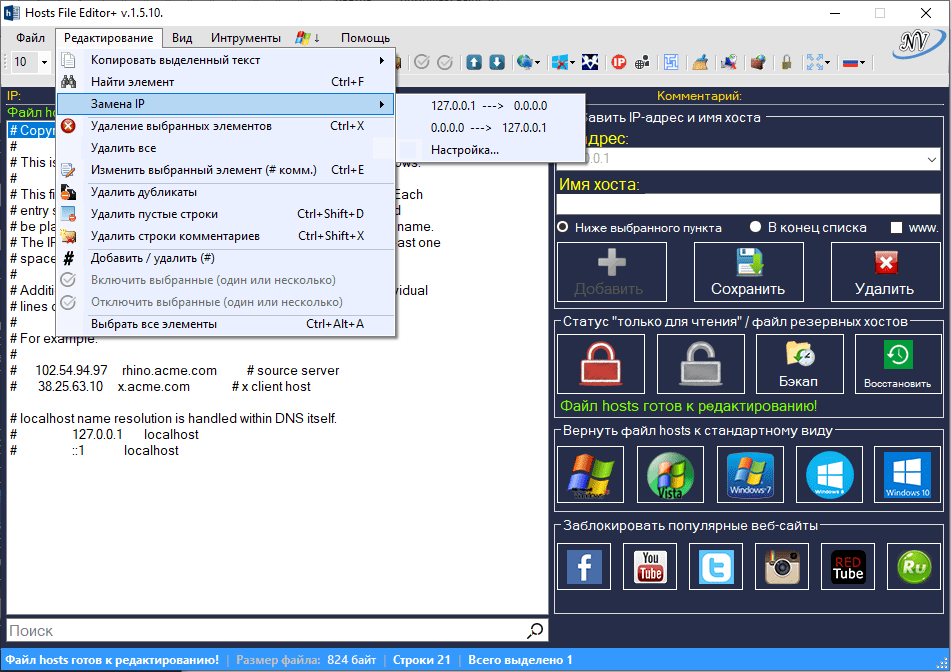Image resolution: width=951 pixels, height=672 pixels.
Task: Choose 'Найти элемент' menu entry
Action: [226, 82]
